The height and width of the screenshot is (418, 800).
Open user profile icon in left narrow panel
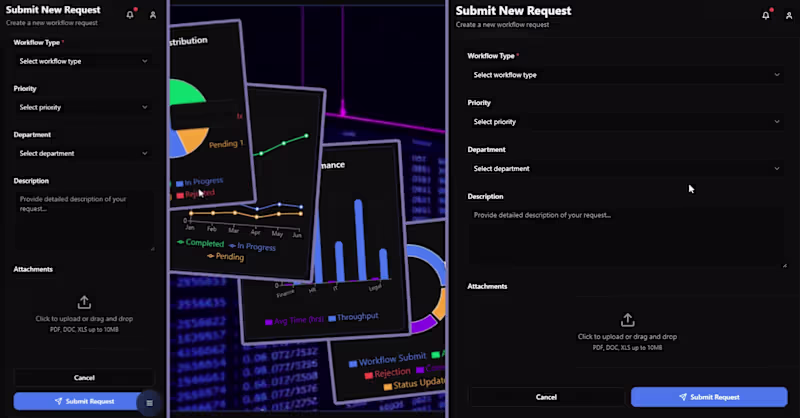pos(153,15)
